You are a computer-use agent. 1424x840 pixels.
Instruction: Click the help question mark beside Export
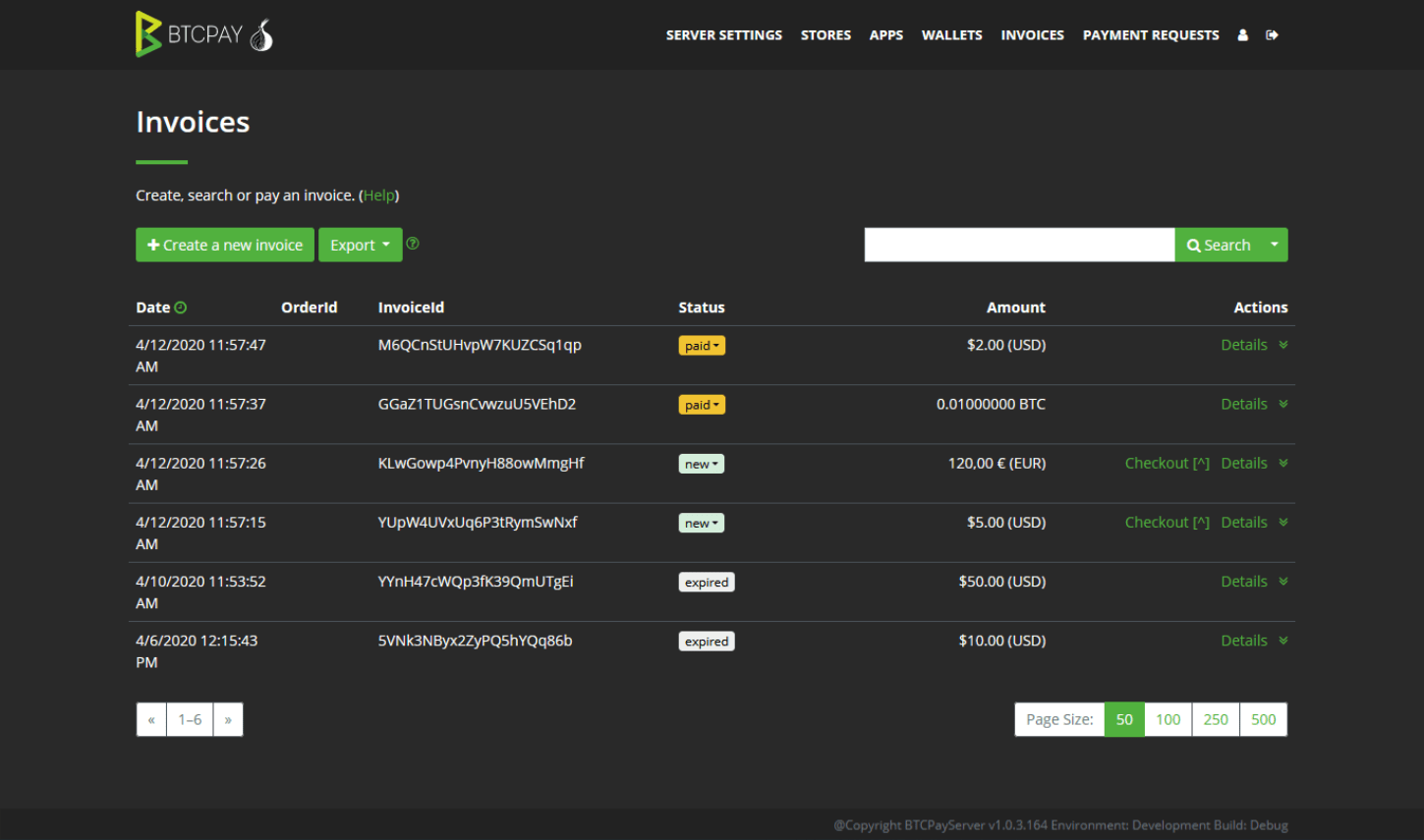coord(412,243)
